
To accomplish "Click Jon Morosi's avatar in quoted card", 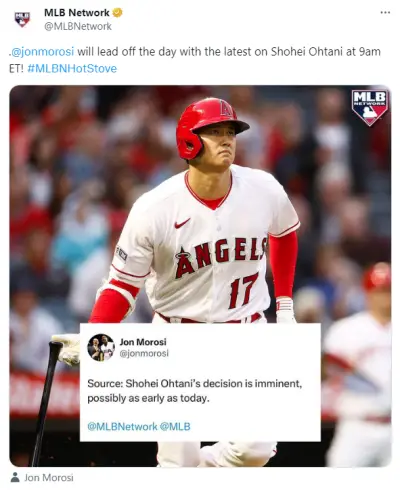I will 101,347.
